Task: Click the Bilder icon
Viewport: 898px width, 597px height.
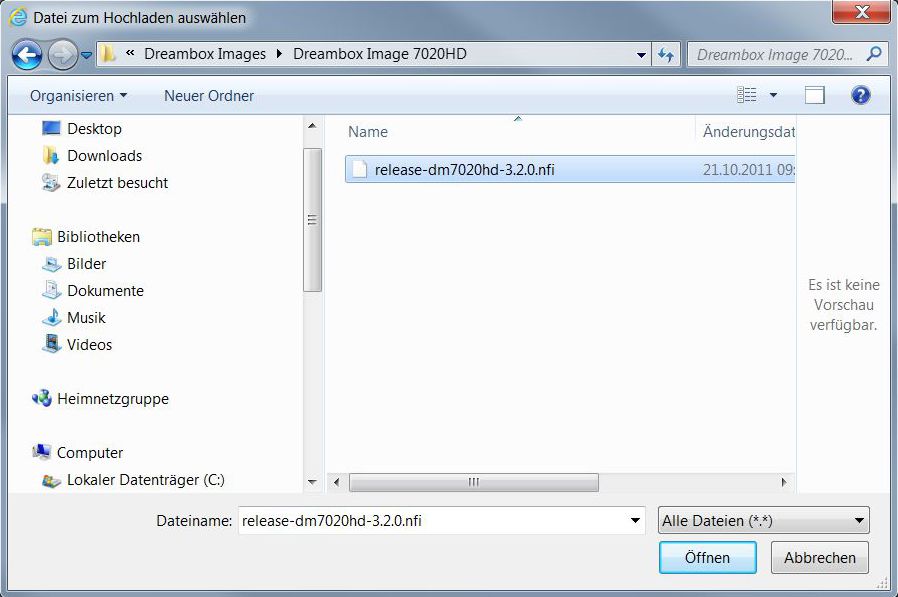Action: pyautogui.click(x=51, y=264)
